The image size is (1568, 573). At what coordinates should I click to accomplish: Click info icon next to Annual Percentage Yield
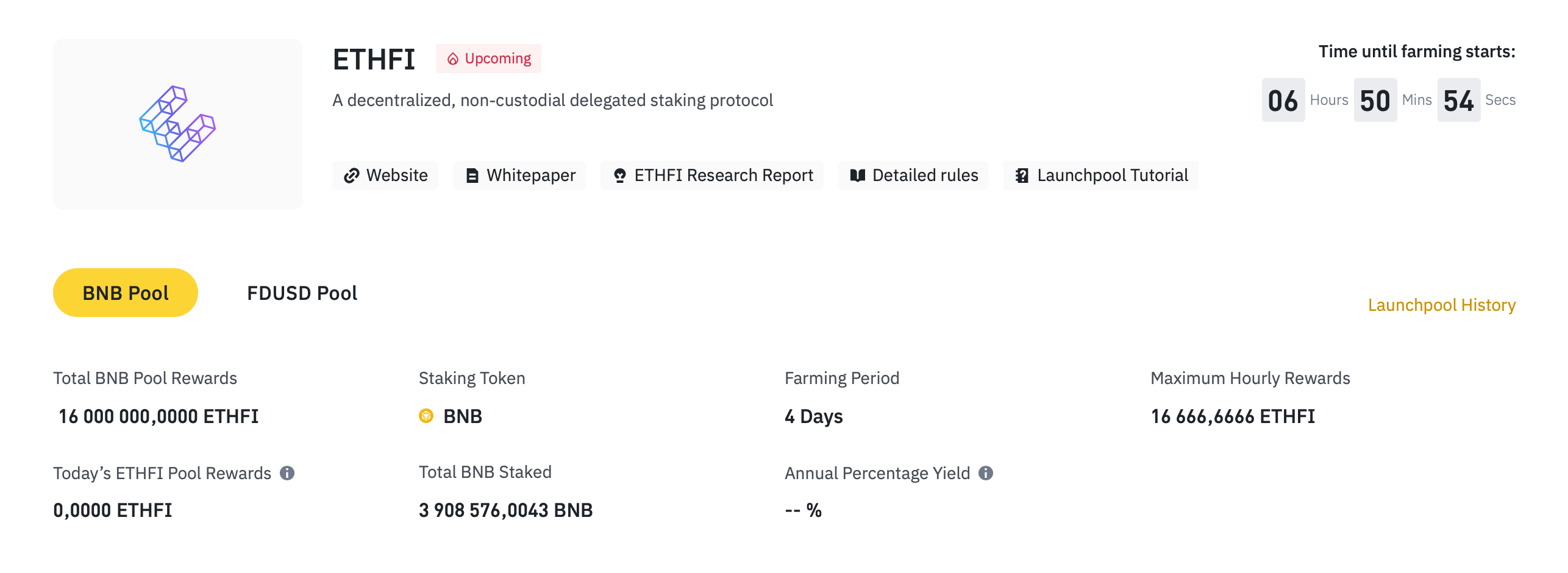[986, 473]
